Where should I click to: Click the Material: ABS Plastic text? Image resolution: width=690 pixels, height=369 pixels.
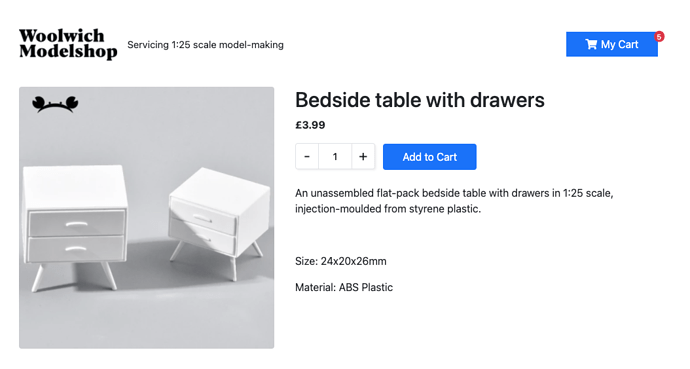344,287
